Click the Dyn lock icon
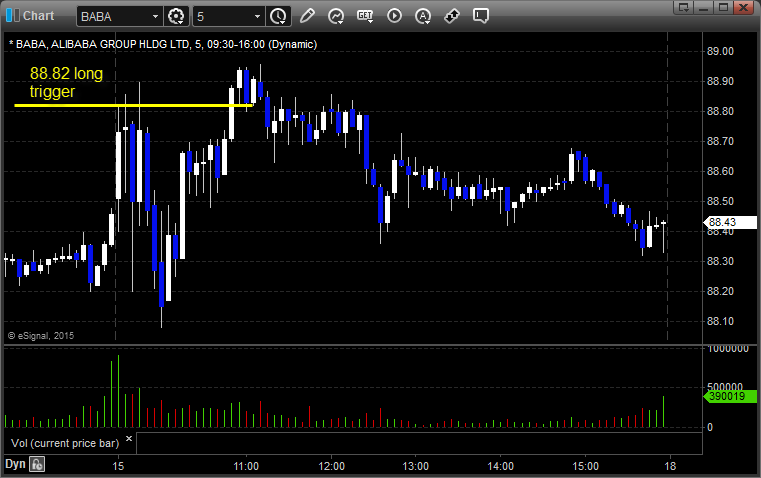Screen dimensions: 761x478 click(37, 464)
